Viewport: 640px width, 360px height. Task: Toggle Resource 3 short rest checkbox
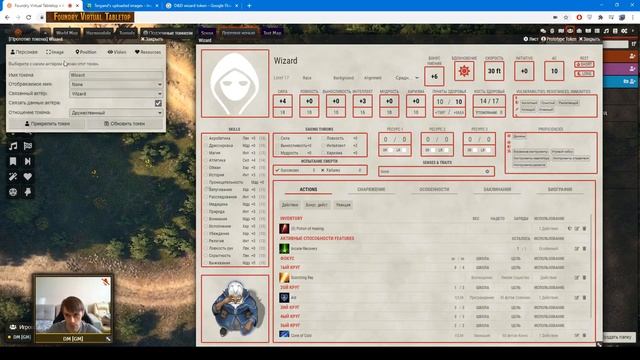(476, 150)
